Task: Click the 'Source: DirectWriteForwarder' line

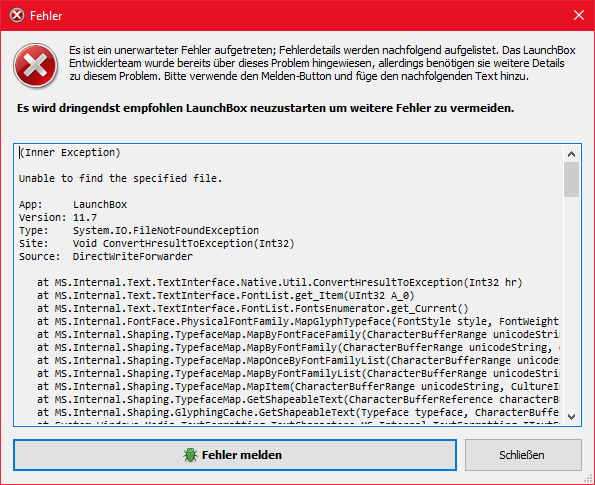Action: coord(106,257)
